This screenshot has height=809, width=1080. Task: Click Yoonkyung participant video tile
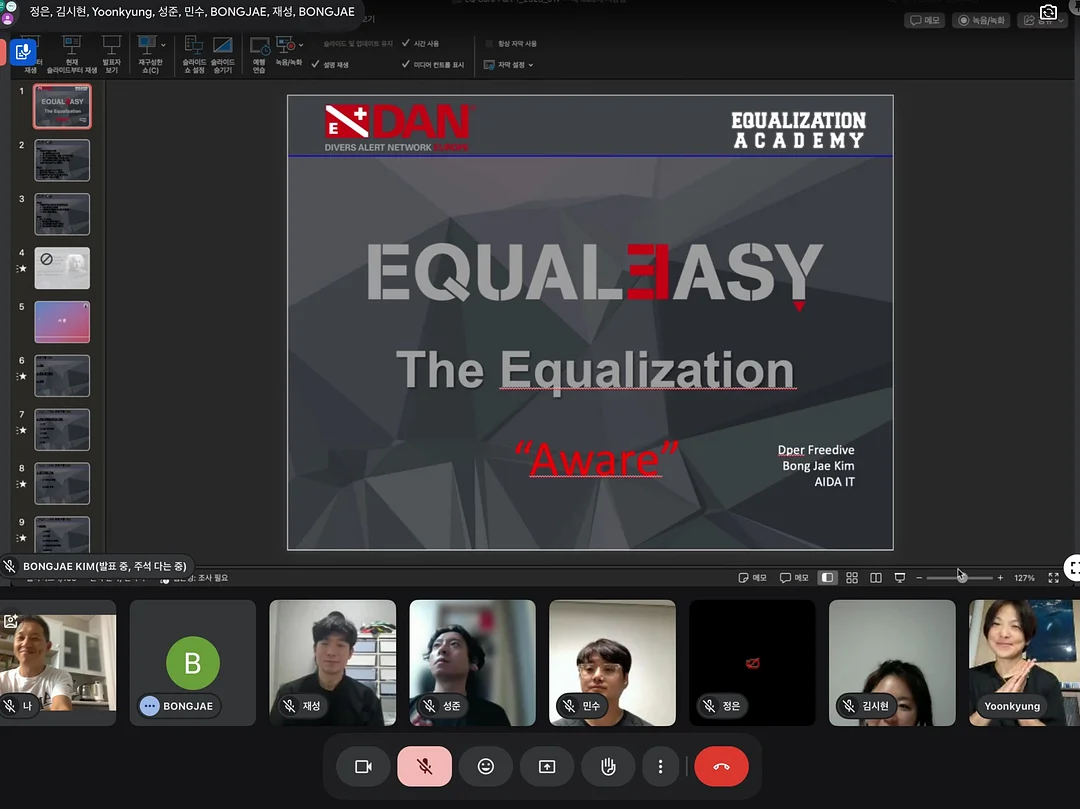[x=1024, y=662]
